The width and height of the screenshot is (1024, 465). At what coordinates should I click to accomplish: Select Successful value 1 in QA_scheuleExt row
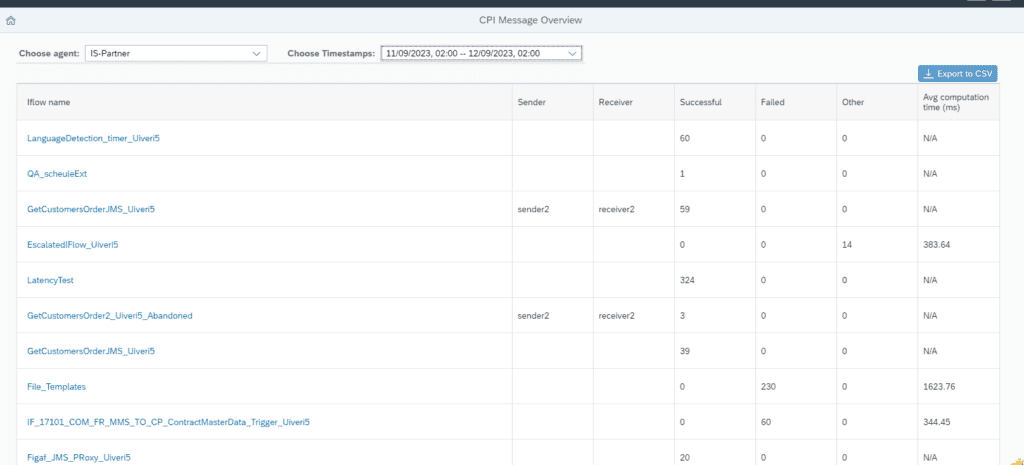682,174
